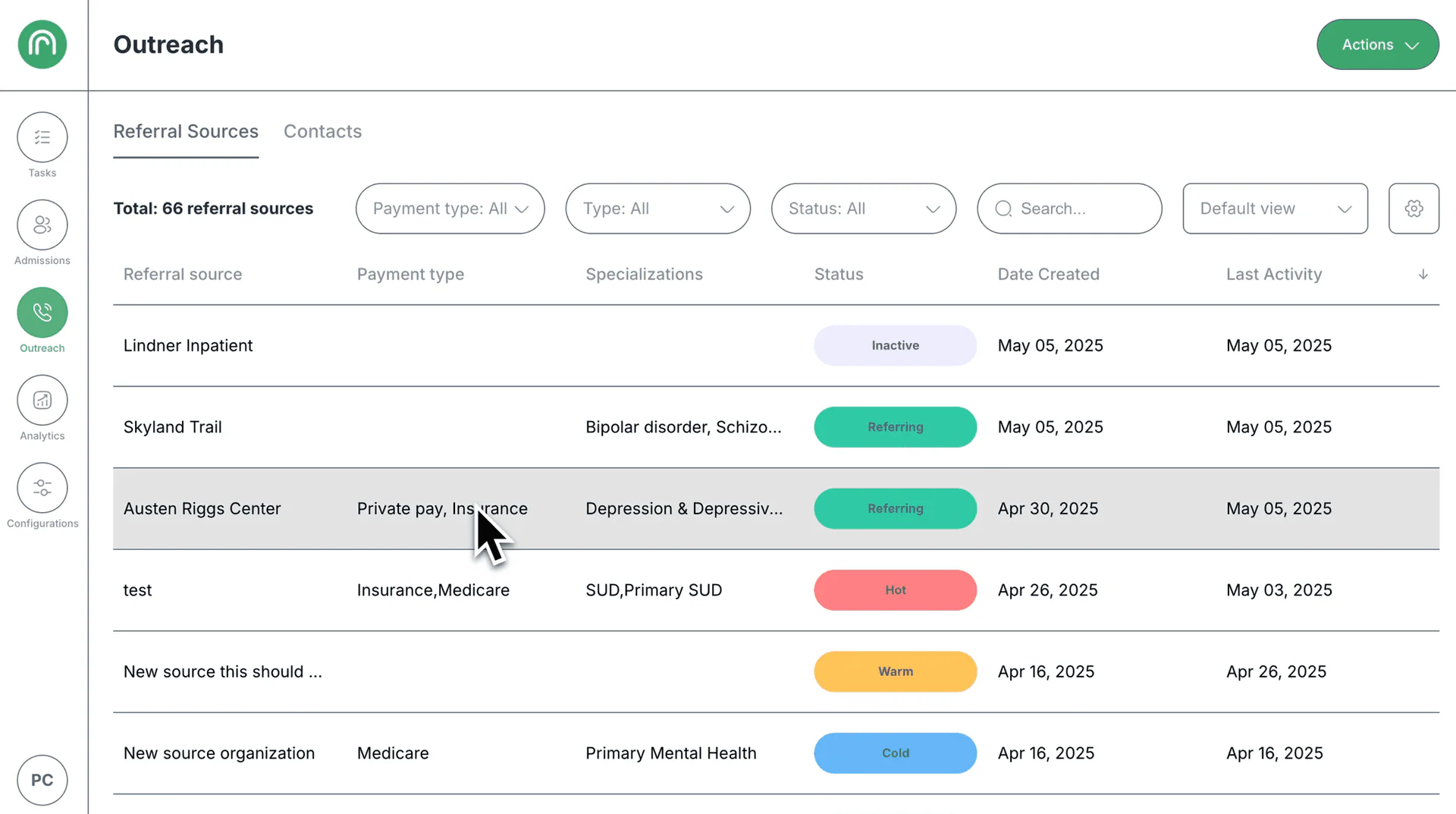Screen dimensions: 1456x814
Task: Click the Hot status badge on test row
Action: (x=895, y=590)
